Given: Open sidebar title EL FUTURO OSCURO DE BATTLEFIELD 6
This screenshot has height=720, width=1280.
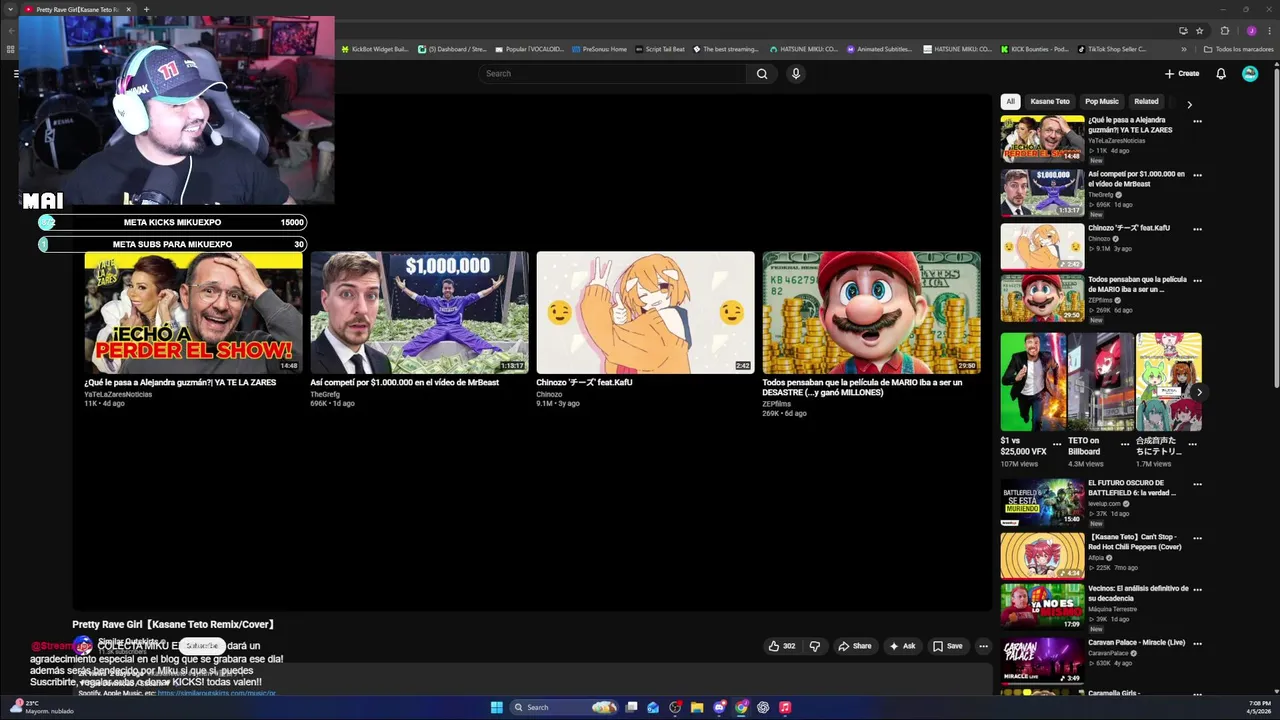Looking at the screenshot, I should pos(1132,488).
